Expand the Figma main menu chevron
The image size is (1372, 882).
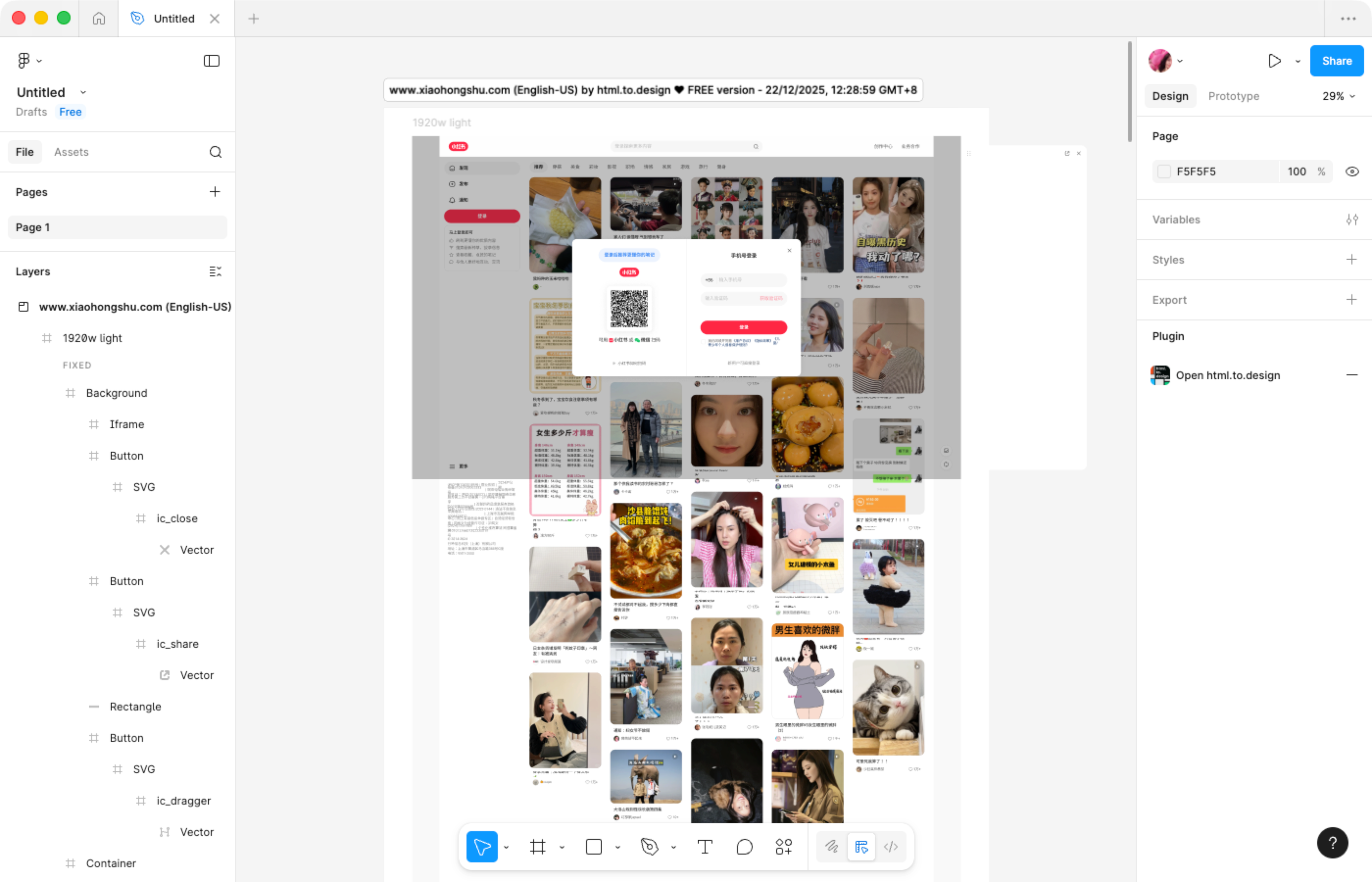click(40, 61)
